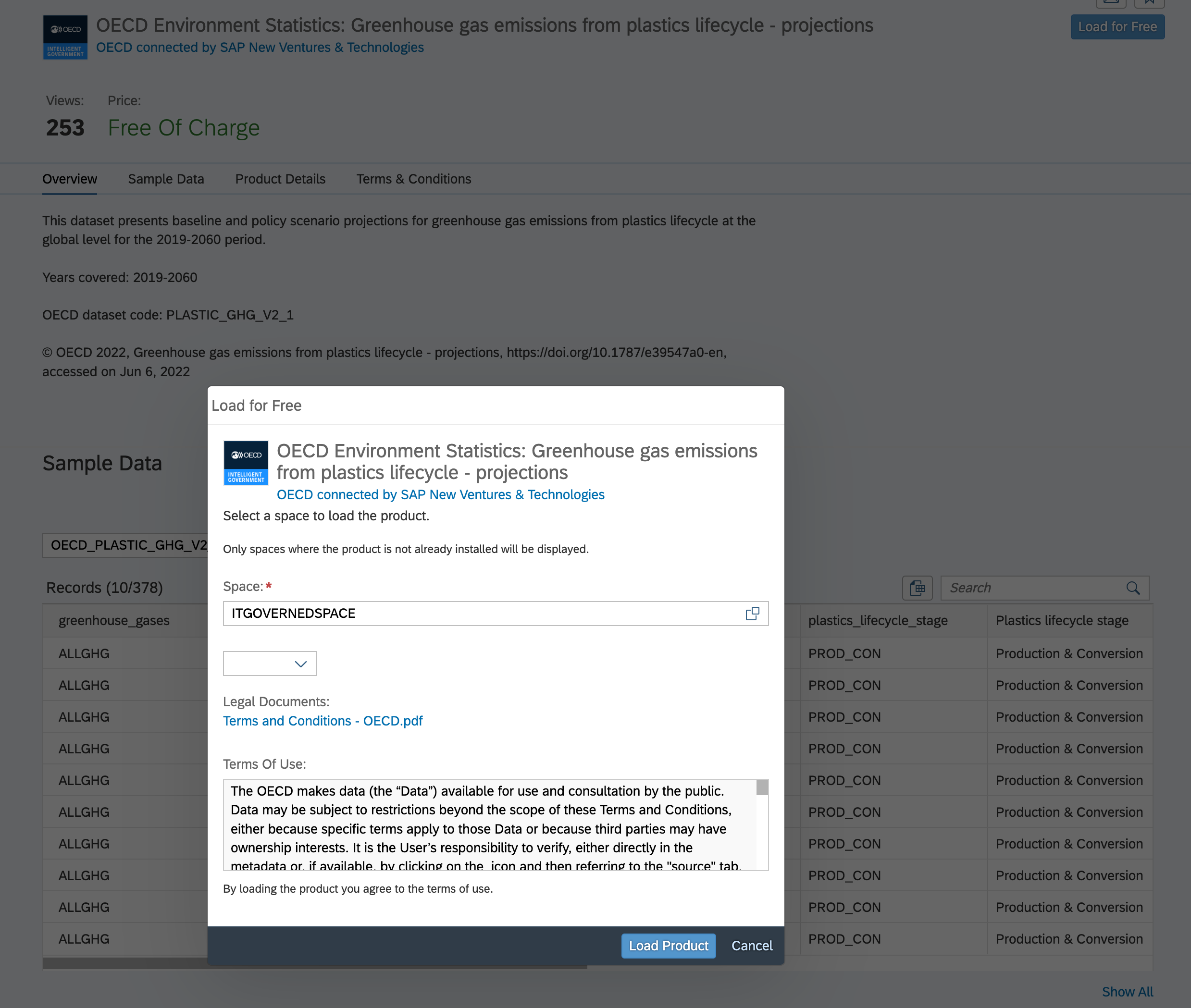The height and width of the screenshot is (1008, 1191).
Task: Switch to the Overview tab
Action: (x=70, y=179)
